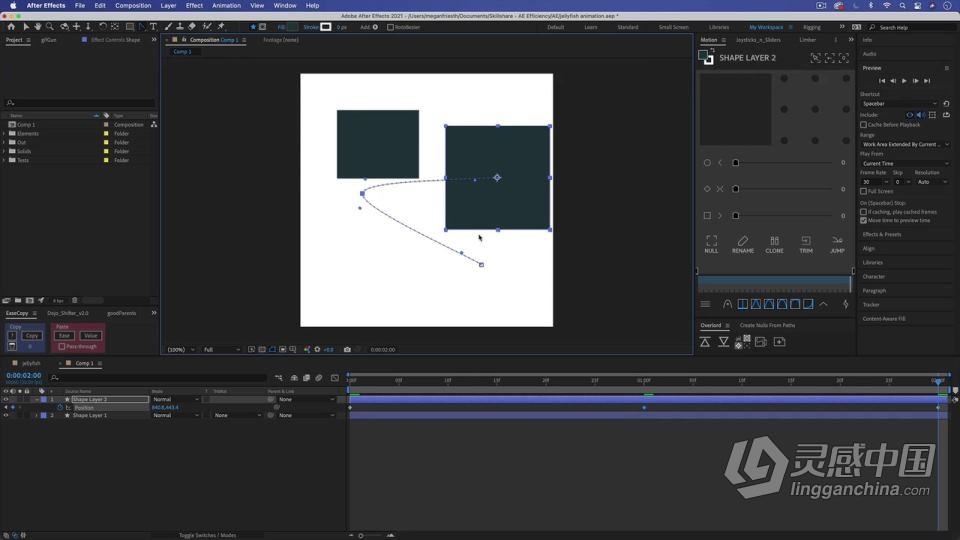This screenshot has width=960, height=540.
Task: Uncheck 'Move time to preview time'
Action: click(x=863, y=220)
